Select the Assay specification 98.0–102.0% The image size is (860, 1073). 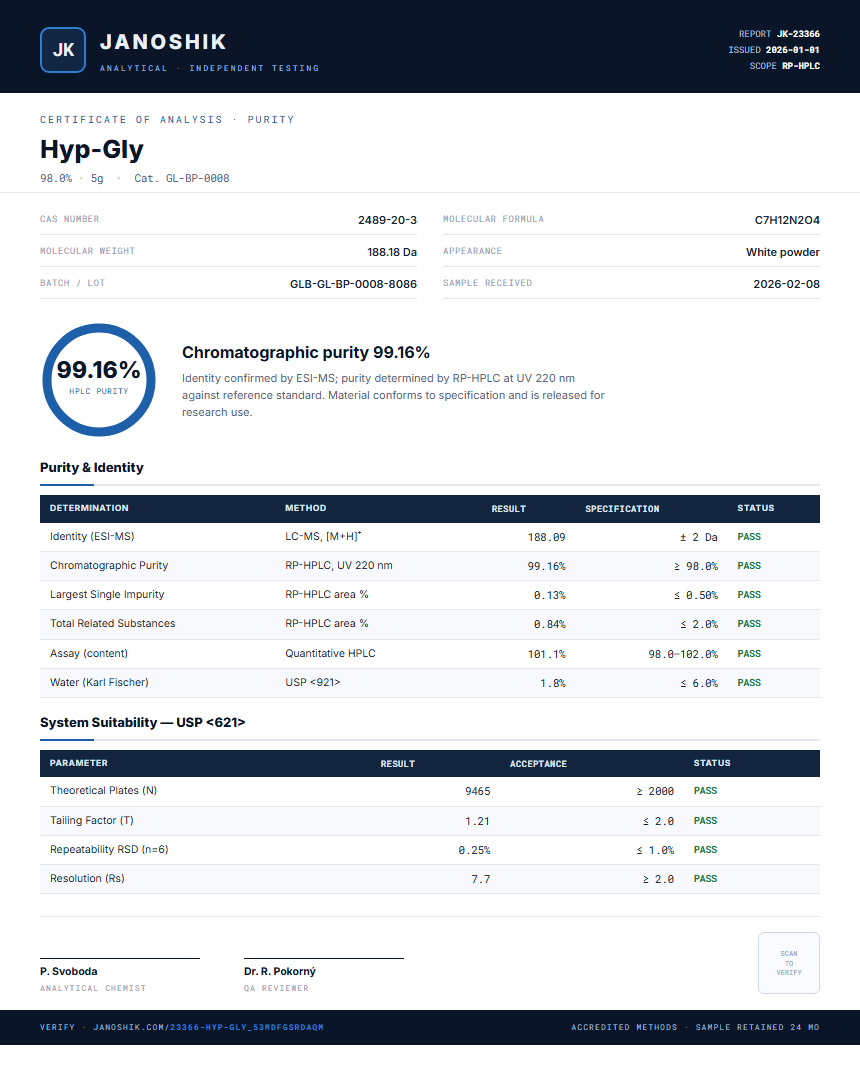click(x=683, y=654)
